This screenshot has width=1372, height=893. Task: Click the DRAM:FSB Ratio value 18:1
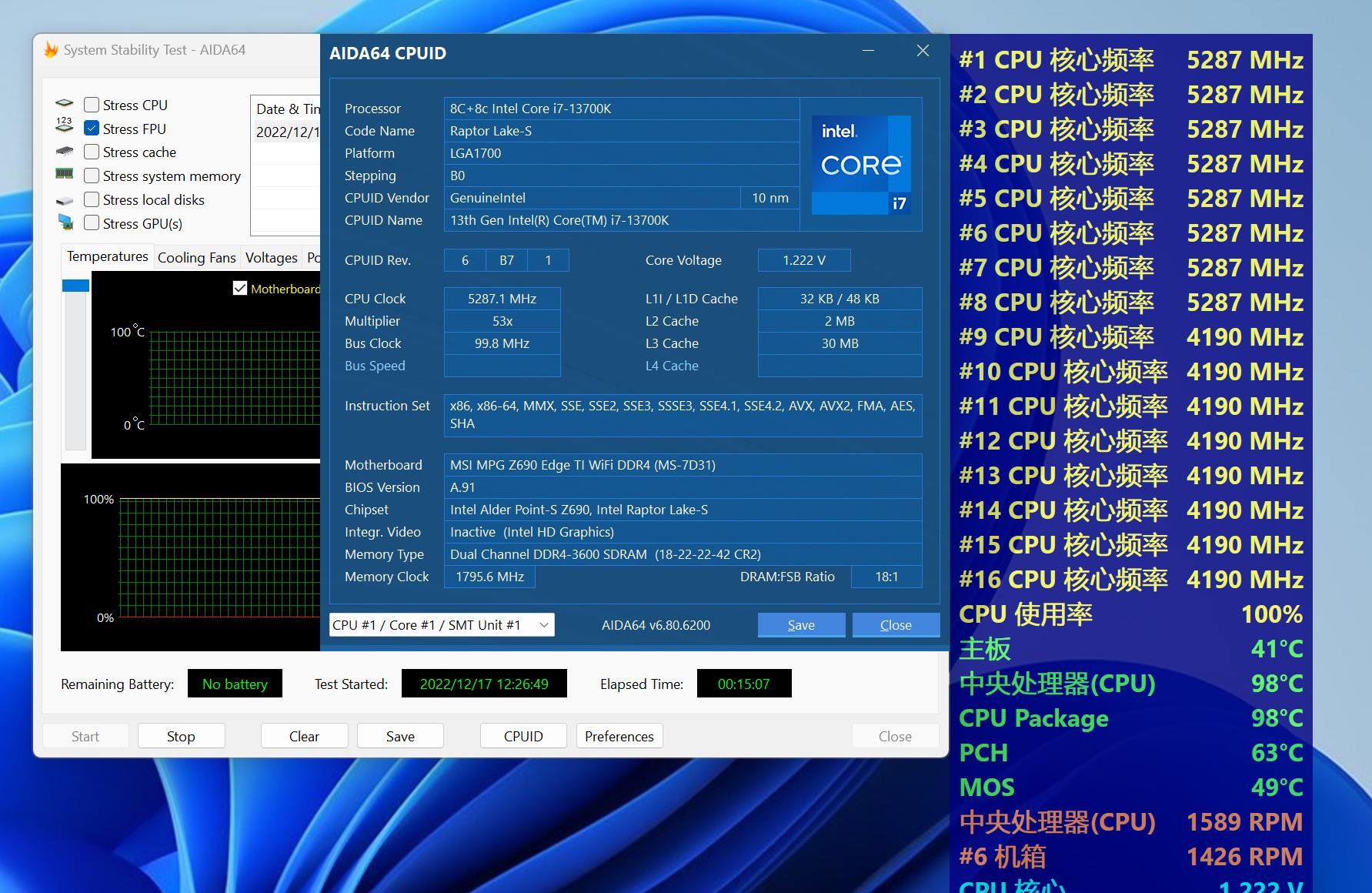click(886, 577)
